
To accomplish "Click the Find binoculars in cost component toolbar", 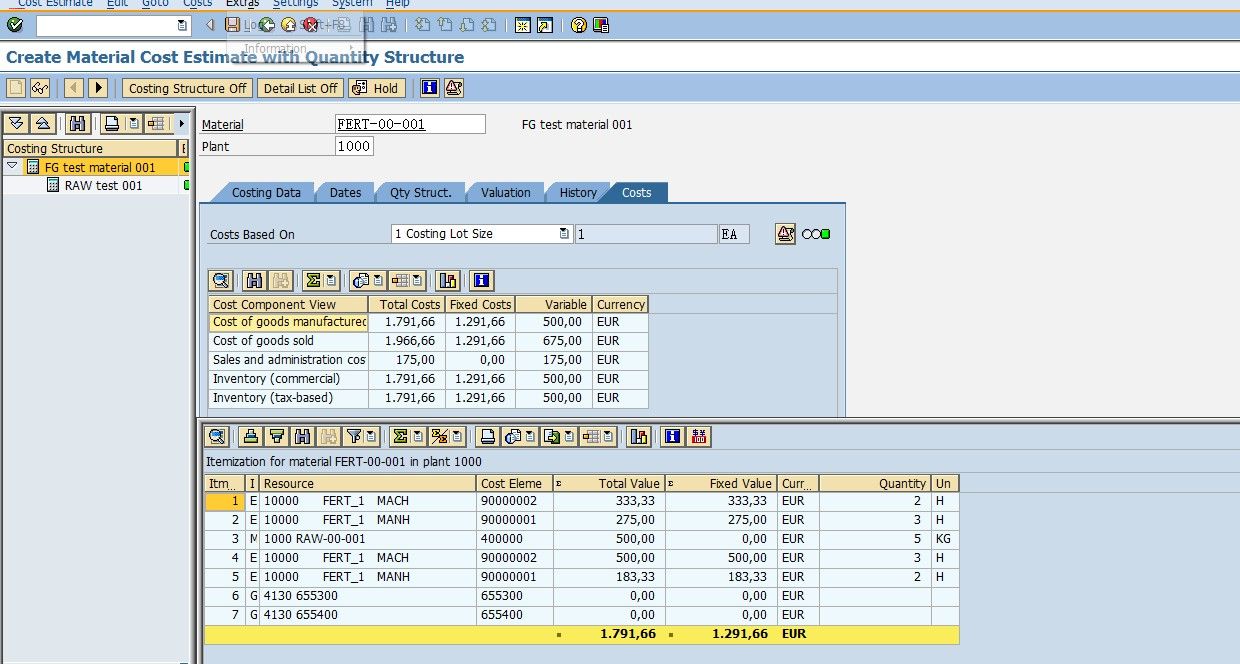I will coord(254,281).
